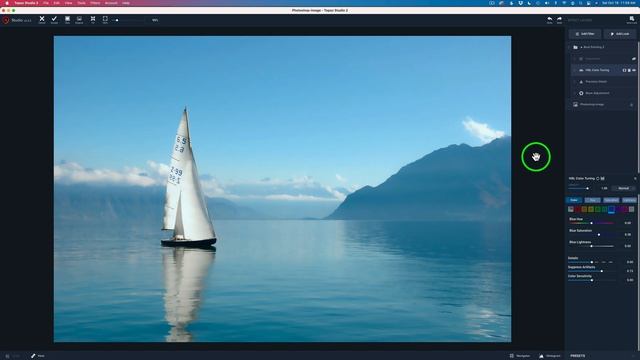The image size is (640, 360).
Task: Click the Add Look button
Action: [620, 34]
